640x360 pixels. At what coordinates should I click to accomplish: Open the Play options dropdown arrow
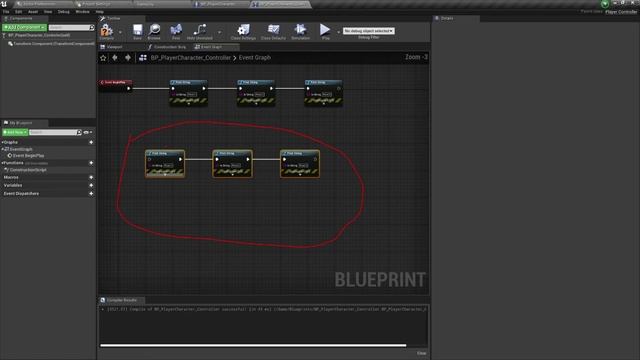(338, 31)
